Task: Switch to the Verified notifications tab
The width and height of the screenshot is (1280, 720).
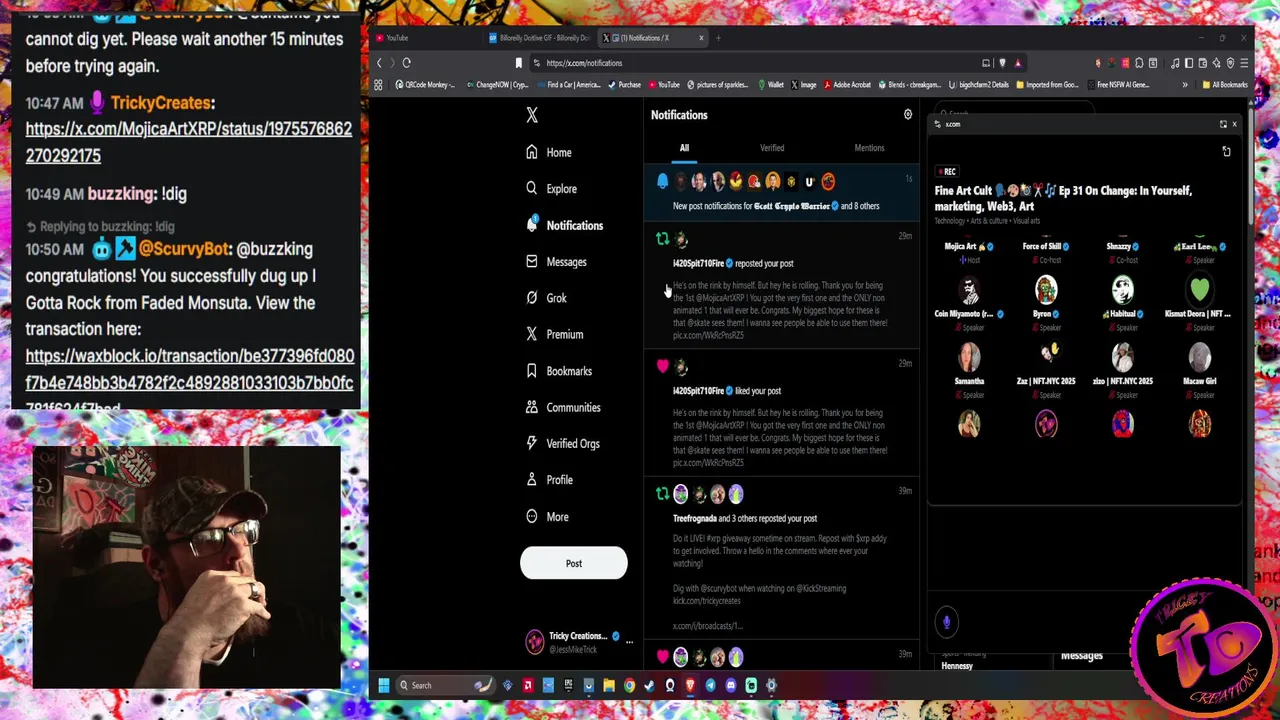Action: [772, 148]
